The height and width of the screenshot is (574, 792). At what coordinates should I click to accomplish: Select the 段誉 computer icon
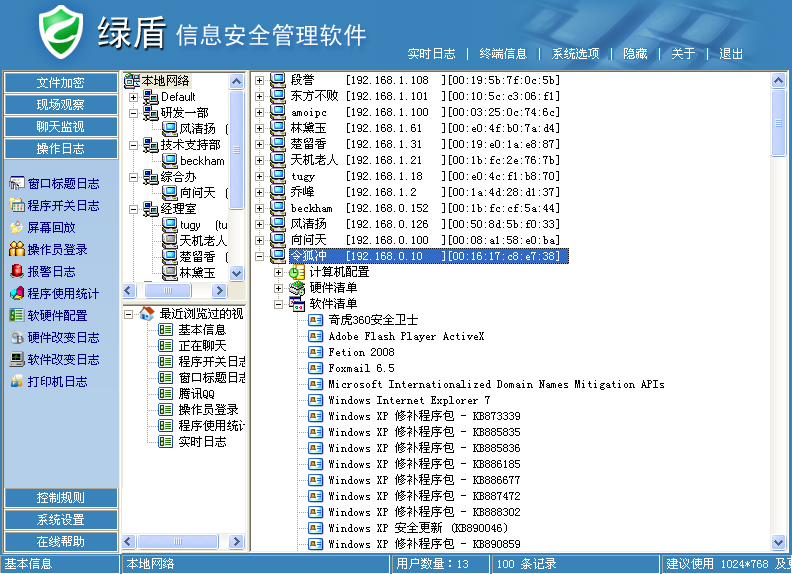coord(278,80)
